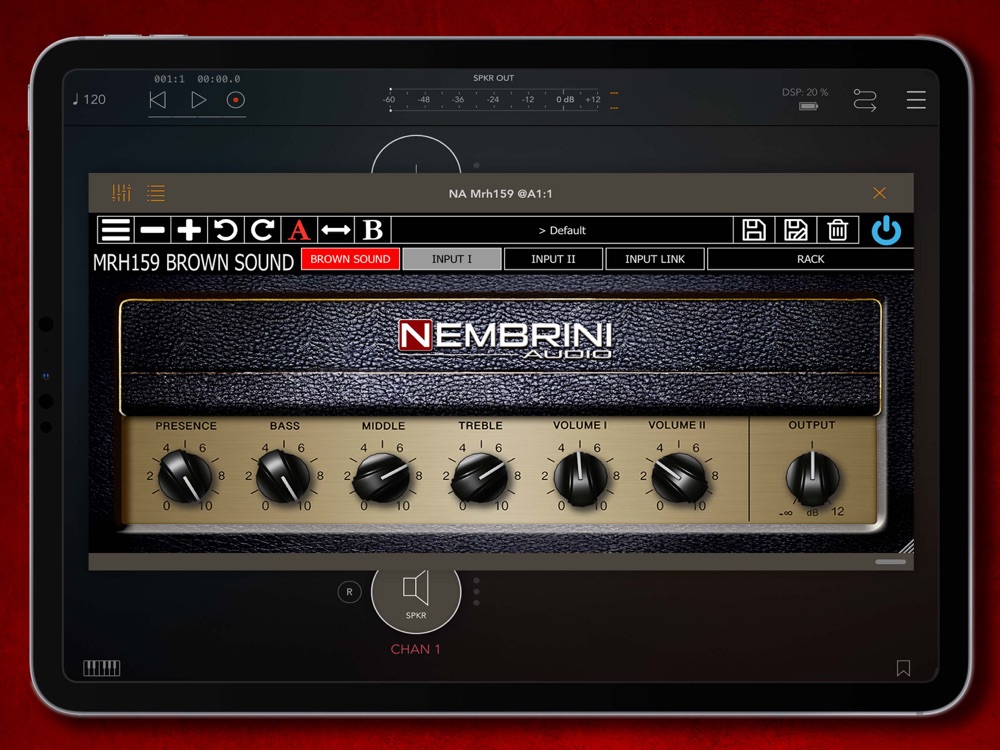Open the main menu in top-right corner

pos(916,100)
